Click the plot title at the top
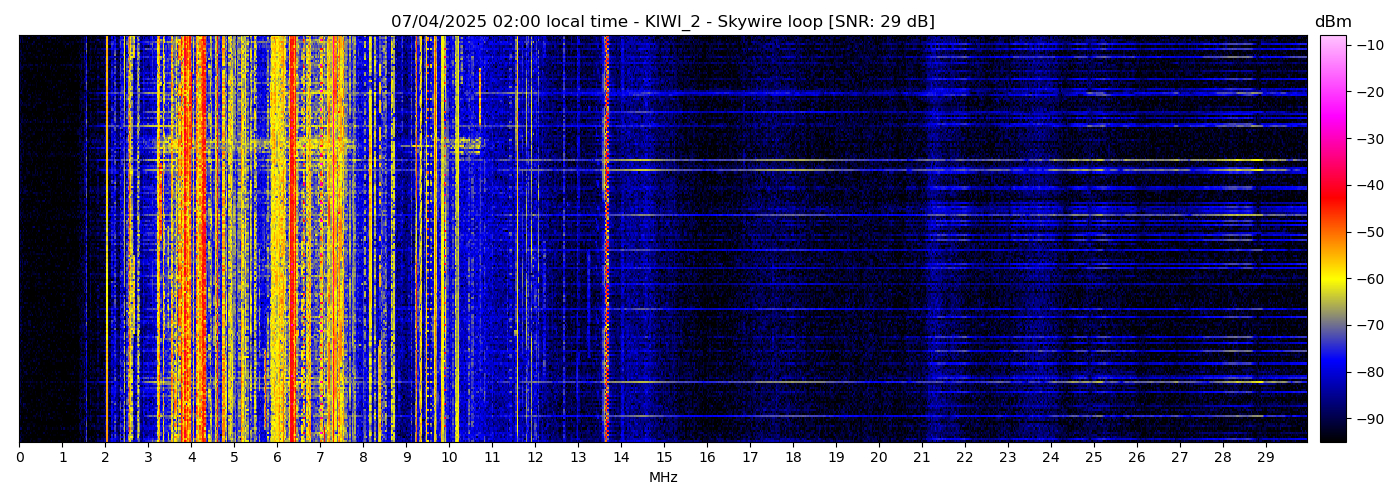 662,22
